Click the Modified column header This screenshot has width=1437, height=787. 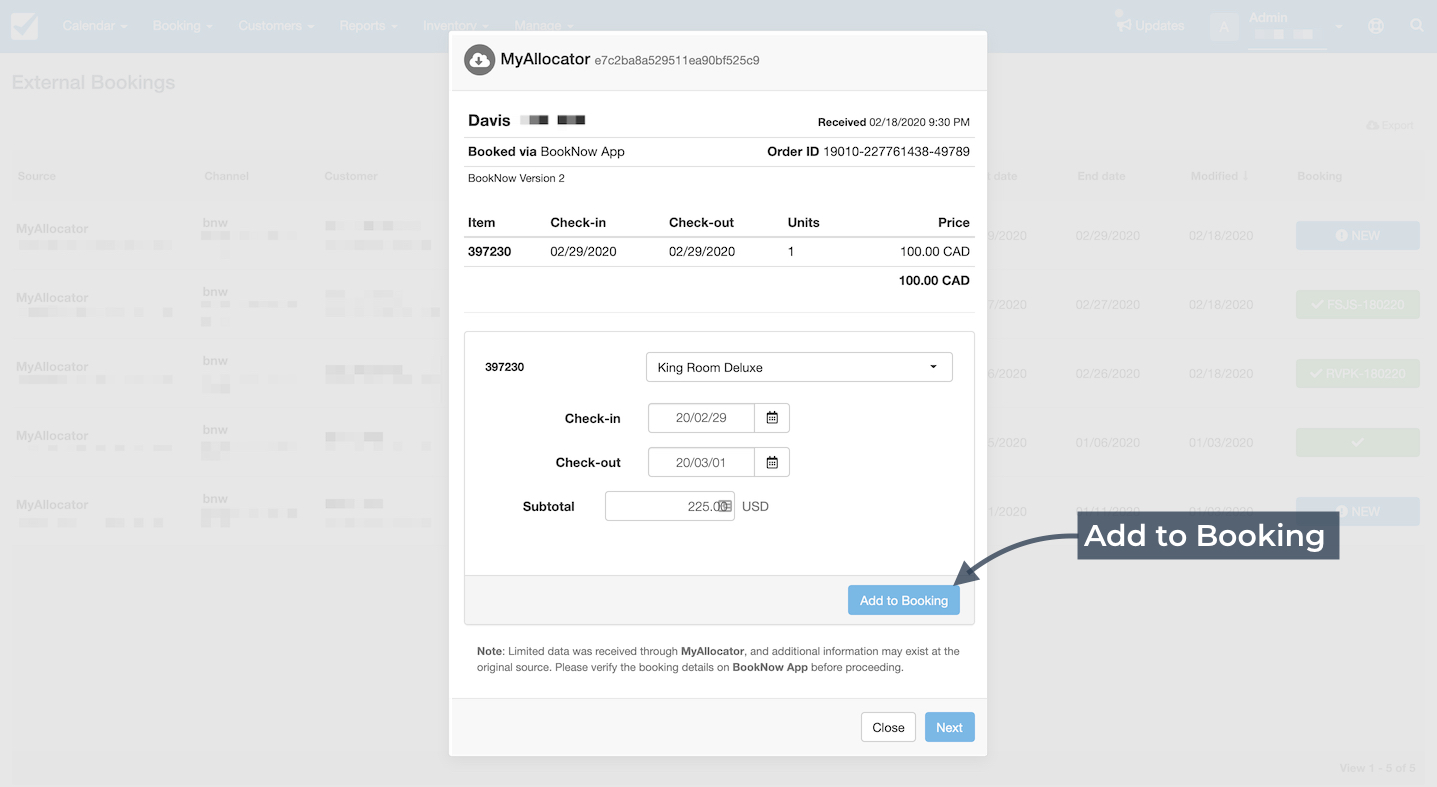click(1219, 176)
